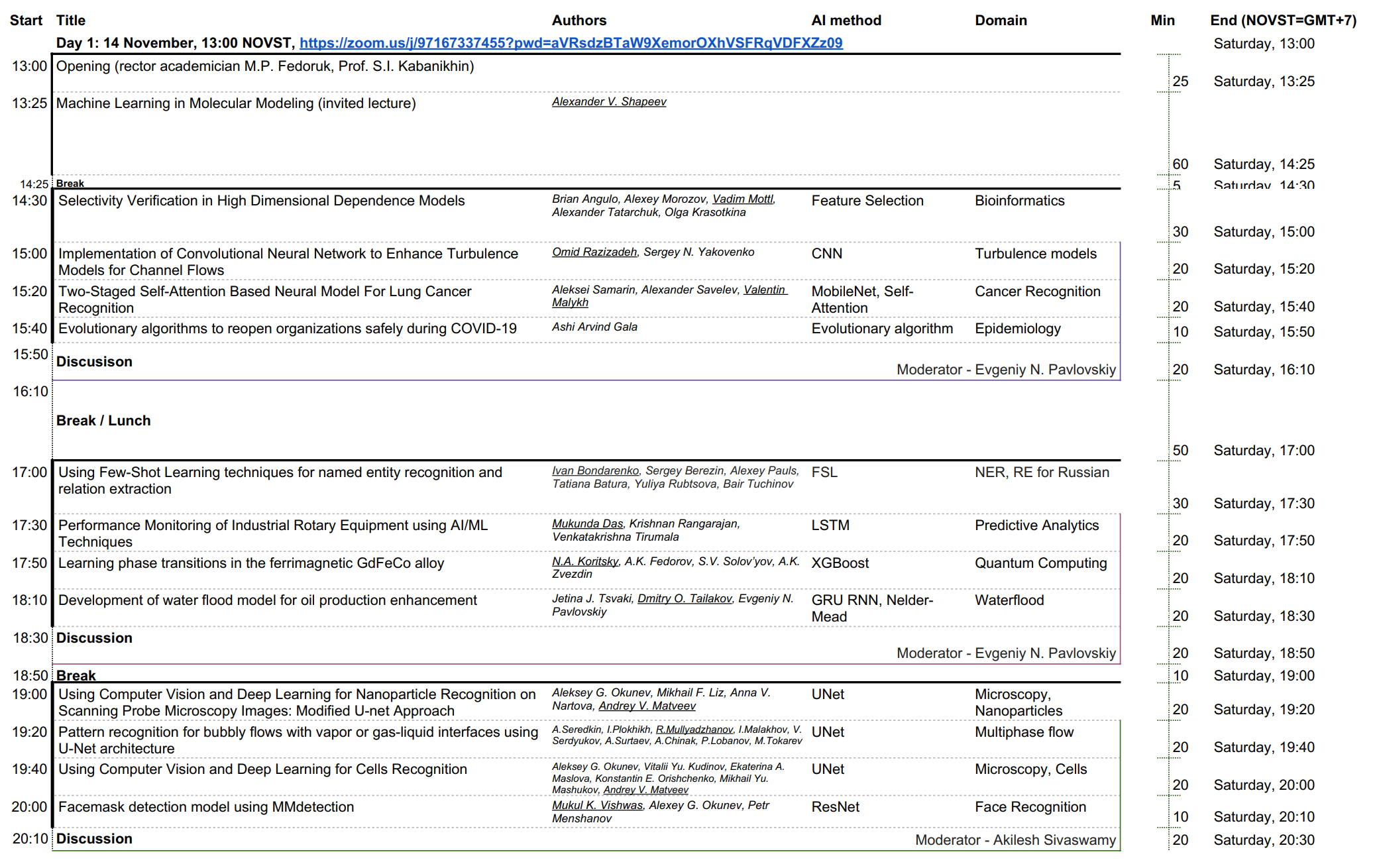
Task: Click underlined presenter Vadim Mottl
Action: tap(742, 199)
